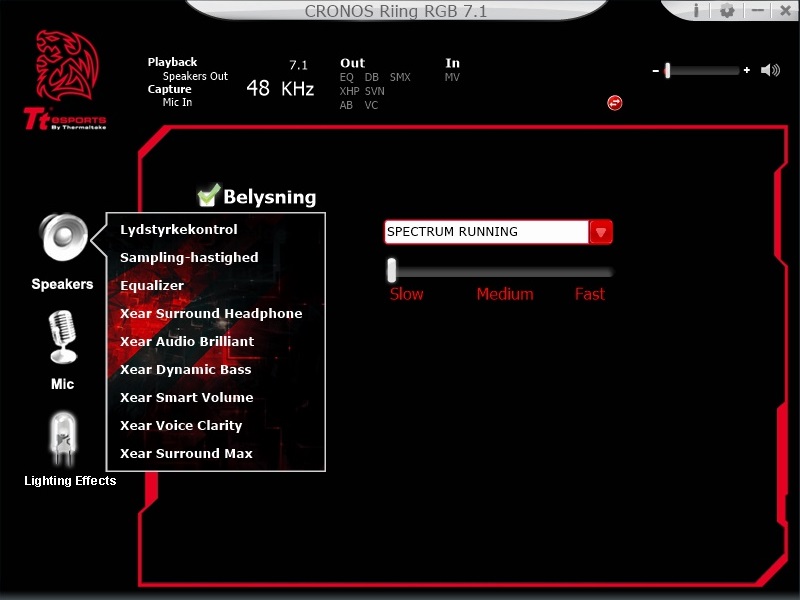The width and height of the screenshot is (800, 600).
Task: Click the AB output indicator
Action: tap(346, 105)
